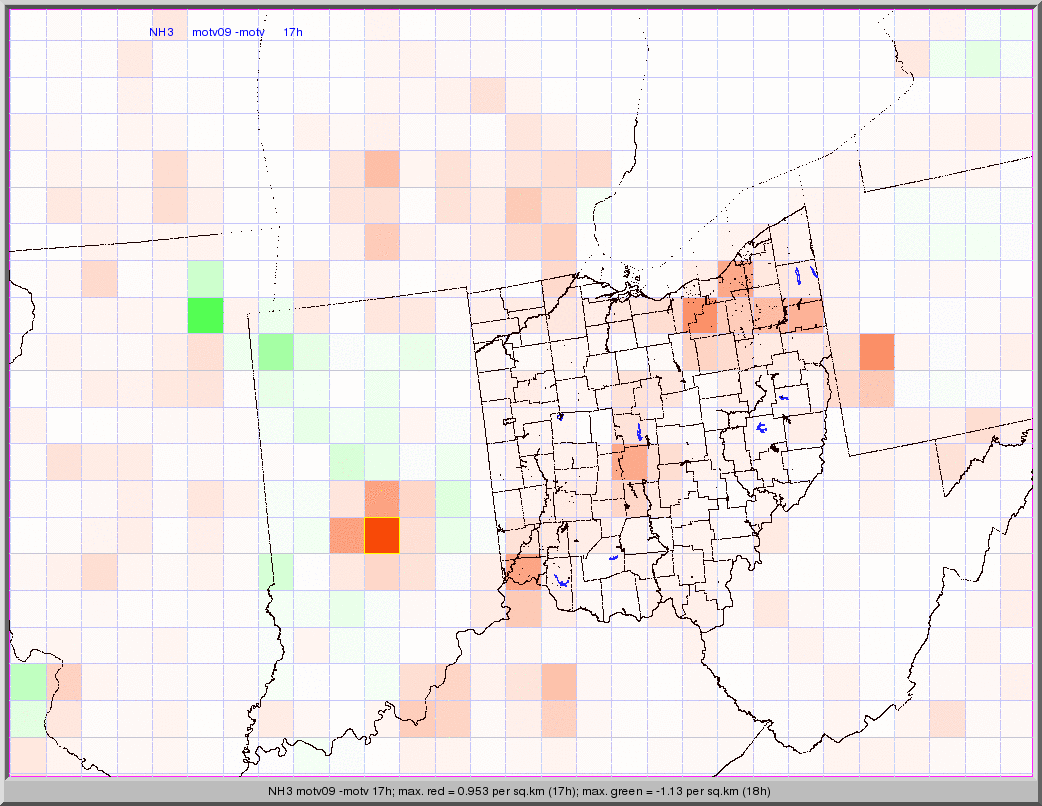Click the blue lake marker in central Ohio
Screen dimensions: 1042x806
tap(640, 432)
